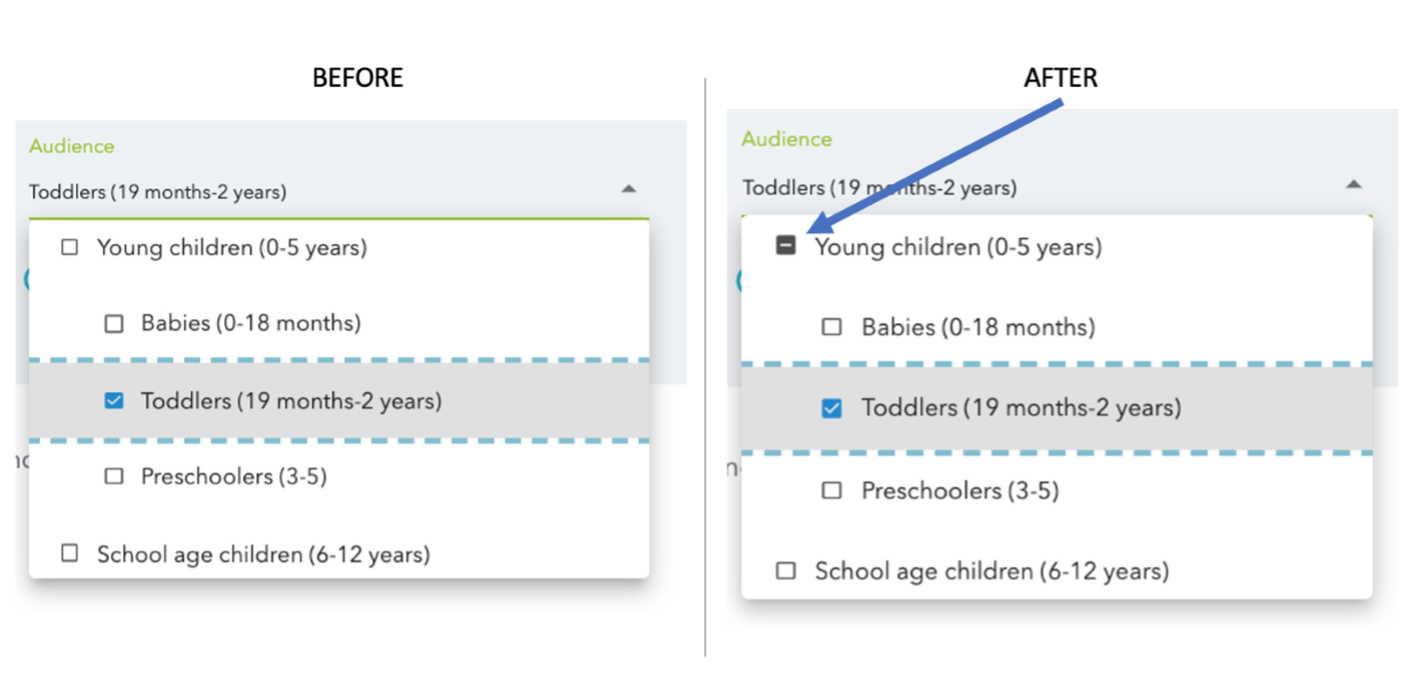Uncheck Toddlers checkbox in BEFORE panel
The image size is (1420, 690).
click(114, 401)
